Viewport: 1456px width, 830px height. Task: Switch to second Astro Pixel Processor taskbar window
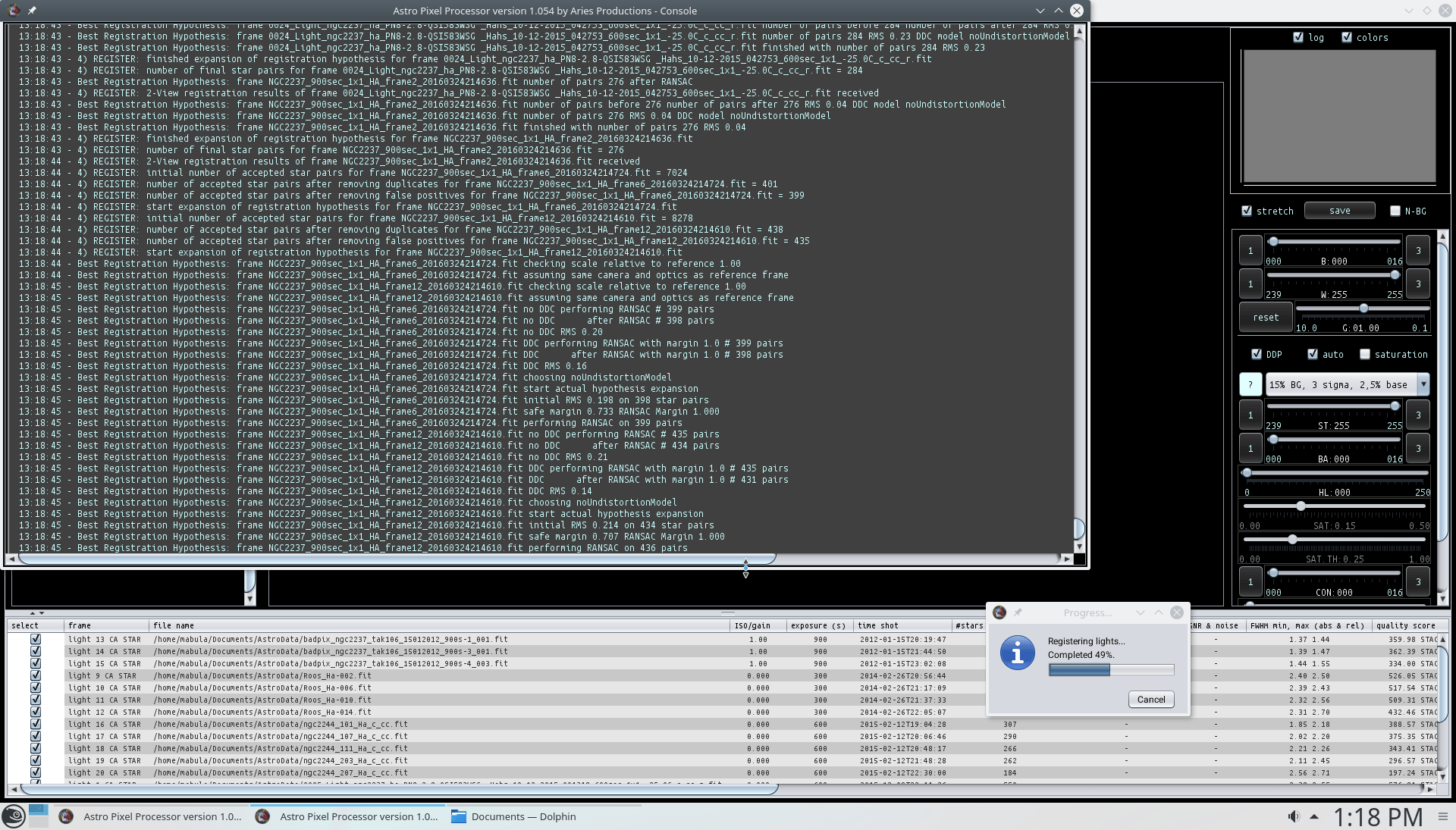348,816
